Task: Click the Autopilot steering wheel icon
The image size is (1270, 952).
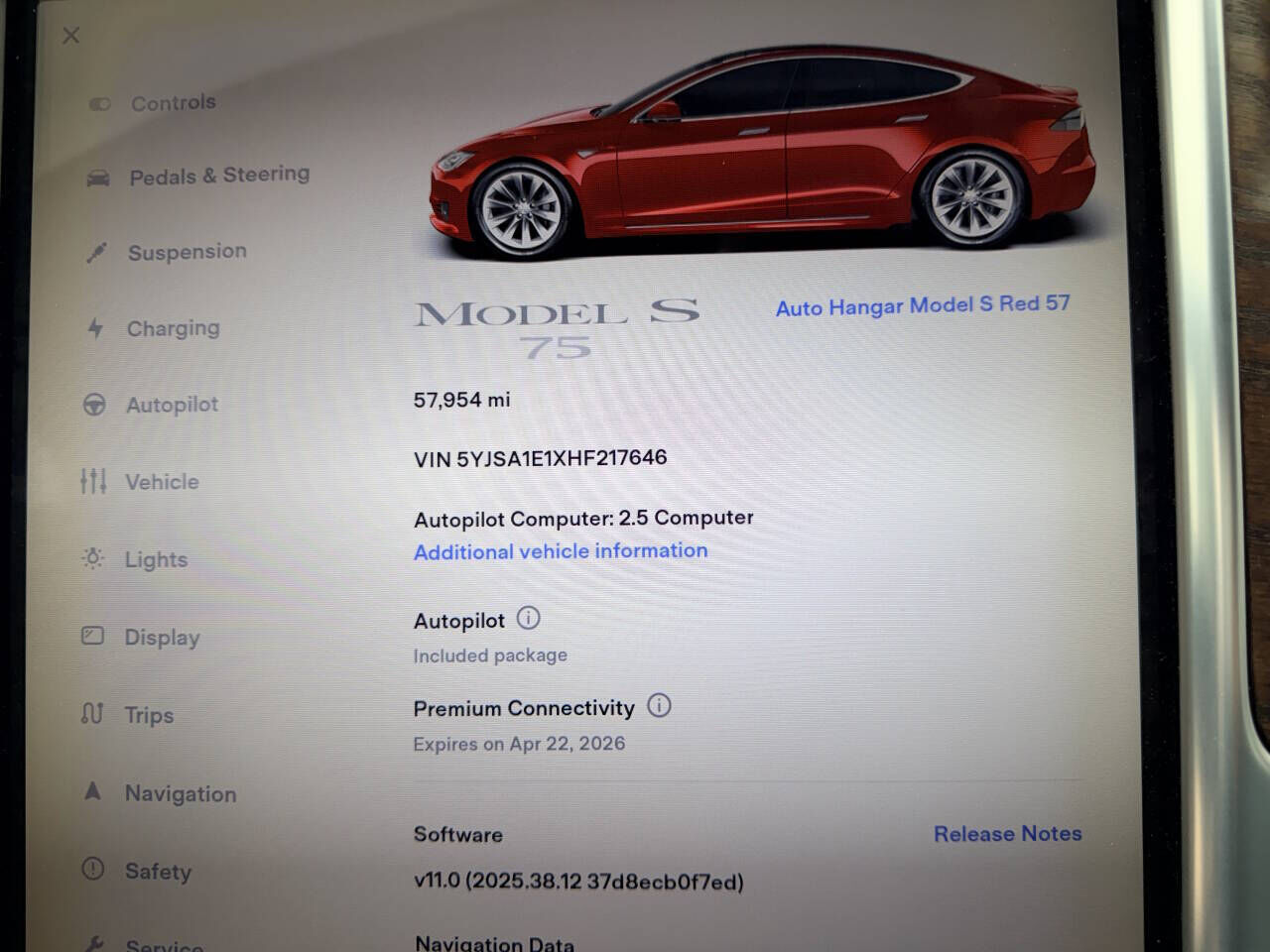Action: coord(94,405)
